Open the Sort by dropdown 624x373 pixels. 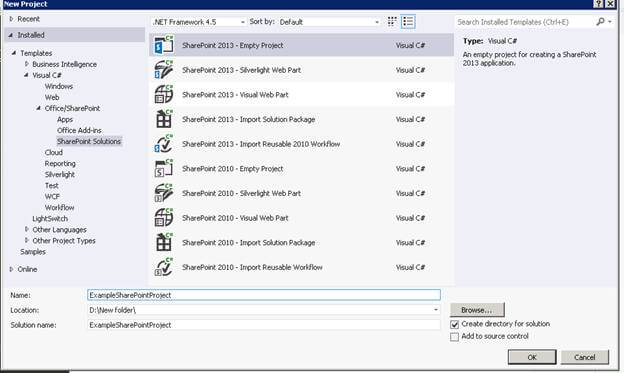pyautogui.click(x=329, y=22)
